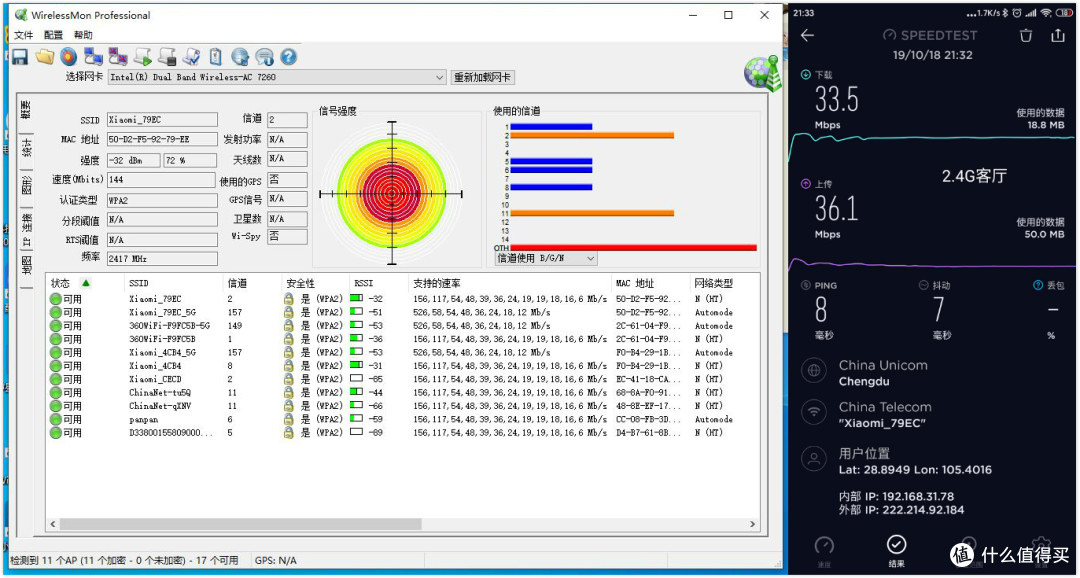Screen dimensions: 1080x578
Task: Click the blue question mark help icon
Action: (289, 56)
